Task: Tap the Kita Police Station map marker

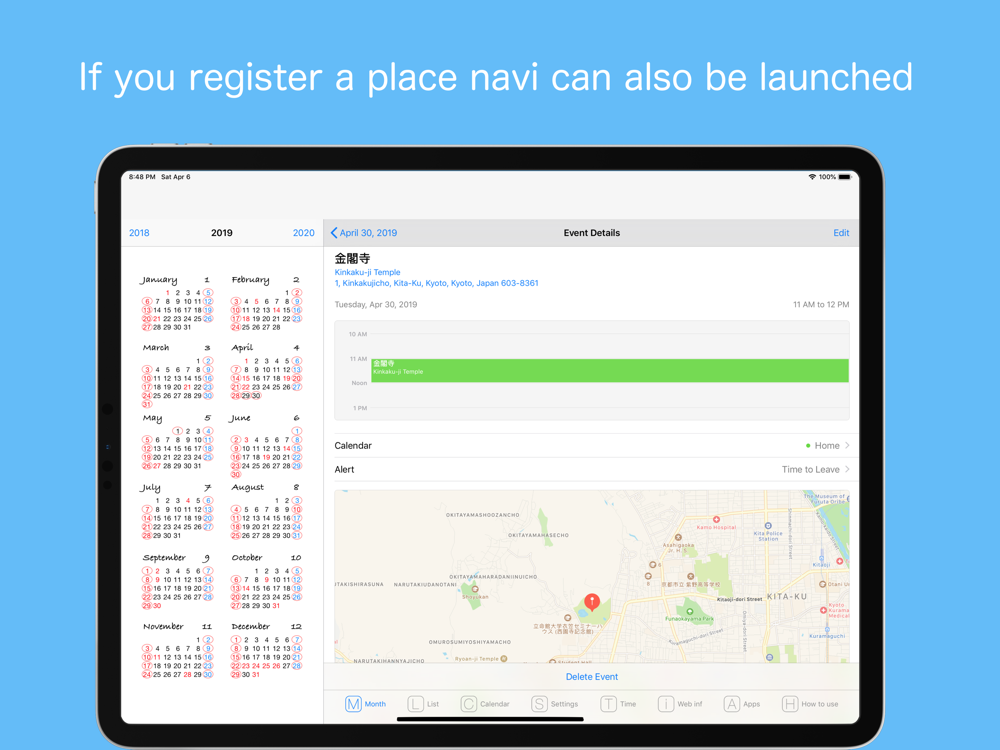Action: [x=768, y=526]
